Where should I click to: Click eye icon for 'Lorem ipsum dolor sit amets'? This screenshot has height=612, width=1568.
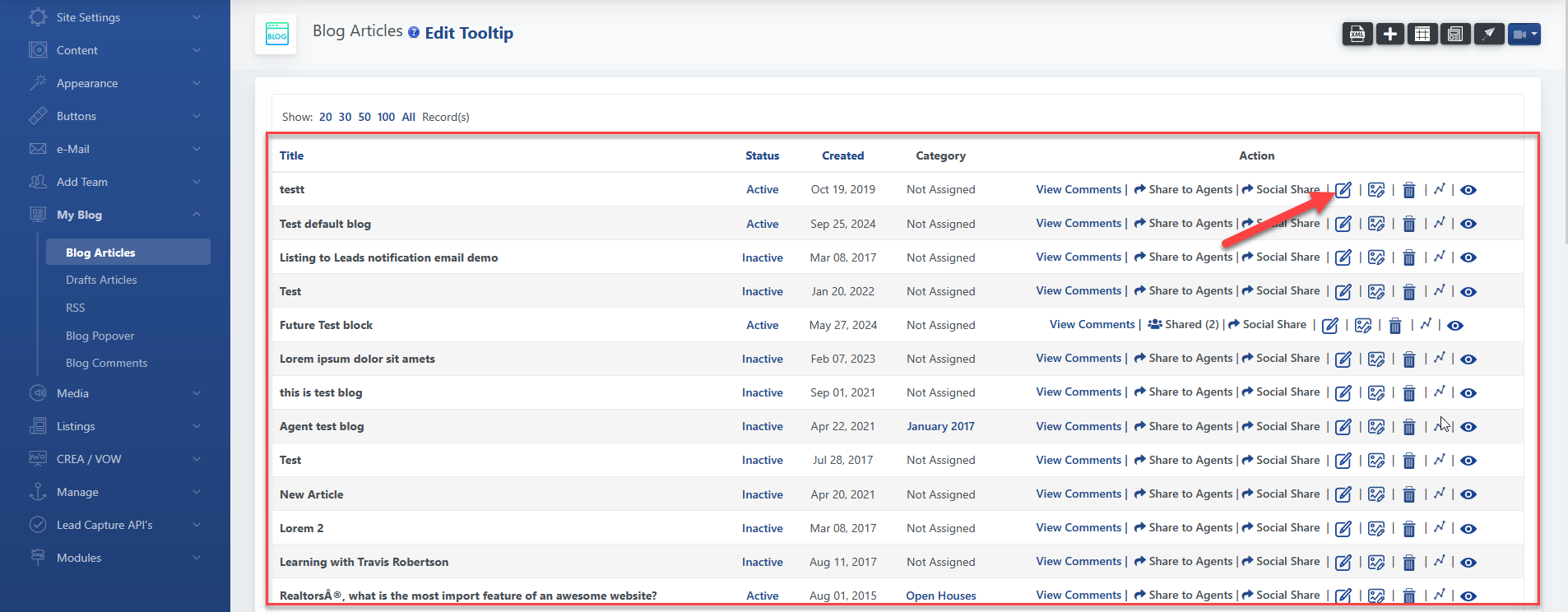(x=1468, y=359)
